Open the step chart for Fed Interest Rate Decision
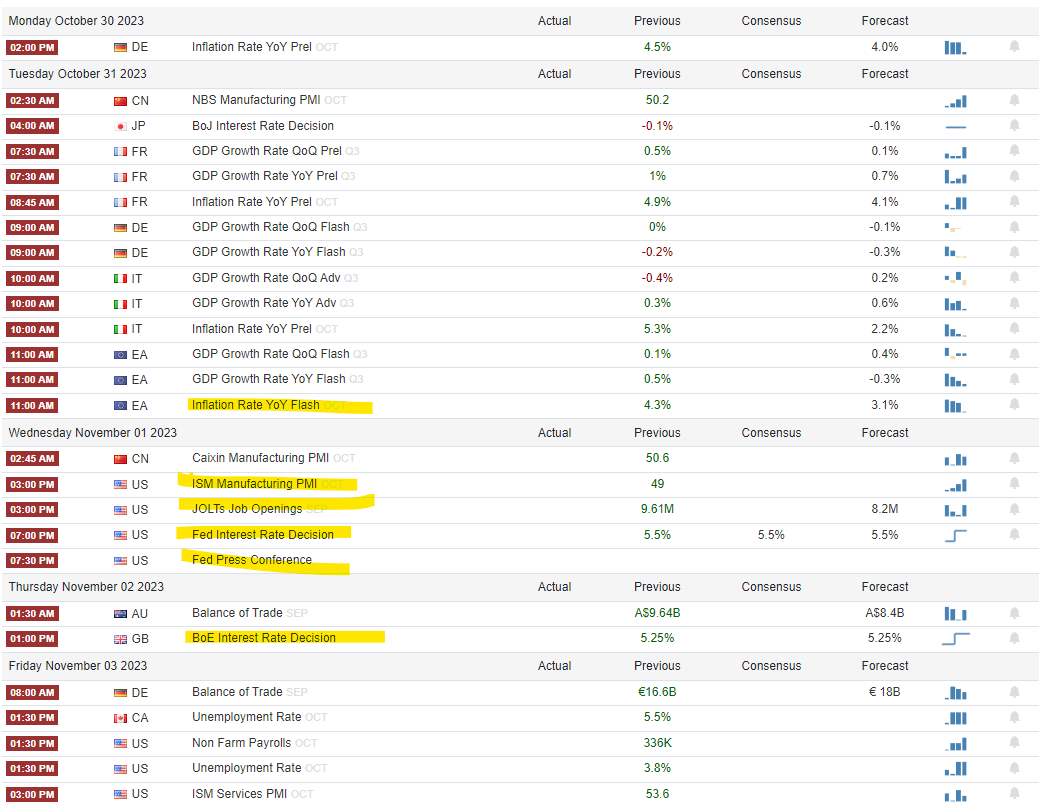The height and width of the screenshot is (807, 1054). pos(955,536)
